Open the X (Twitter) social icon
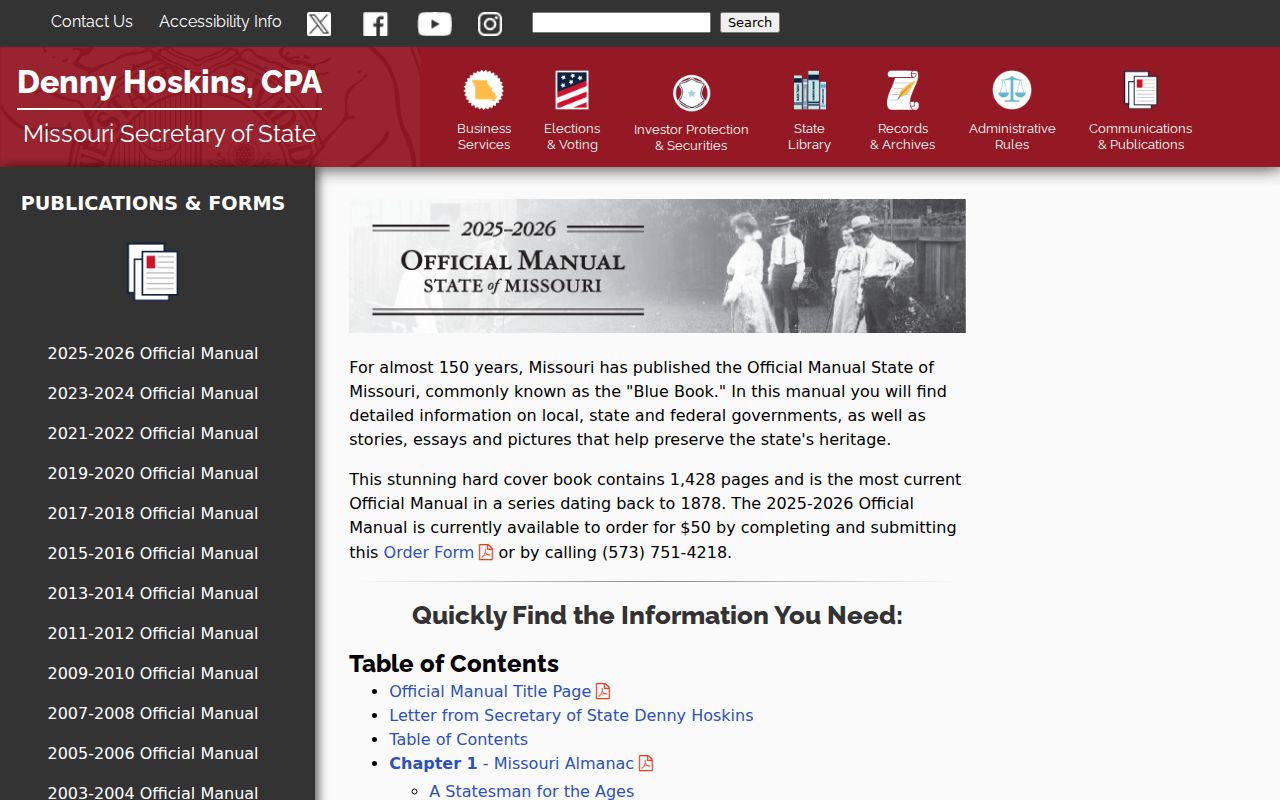The image size is (1280, 800). 319,23
